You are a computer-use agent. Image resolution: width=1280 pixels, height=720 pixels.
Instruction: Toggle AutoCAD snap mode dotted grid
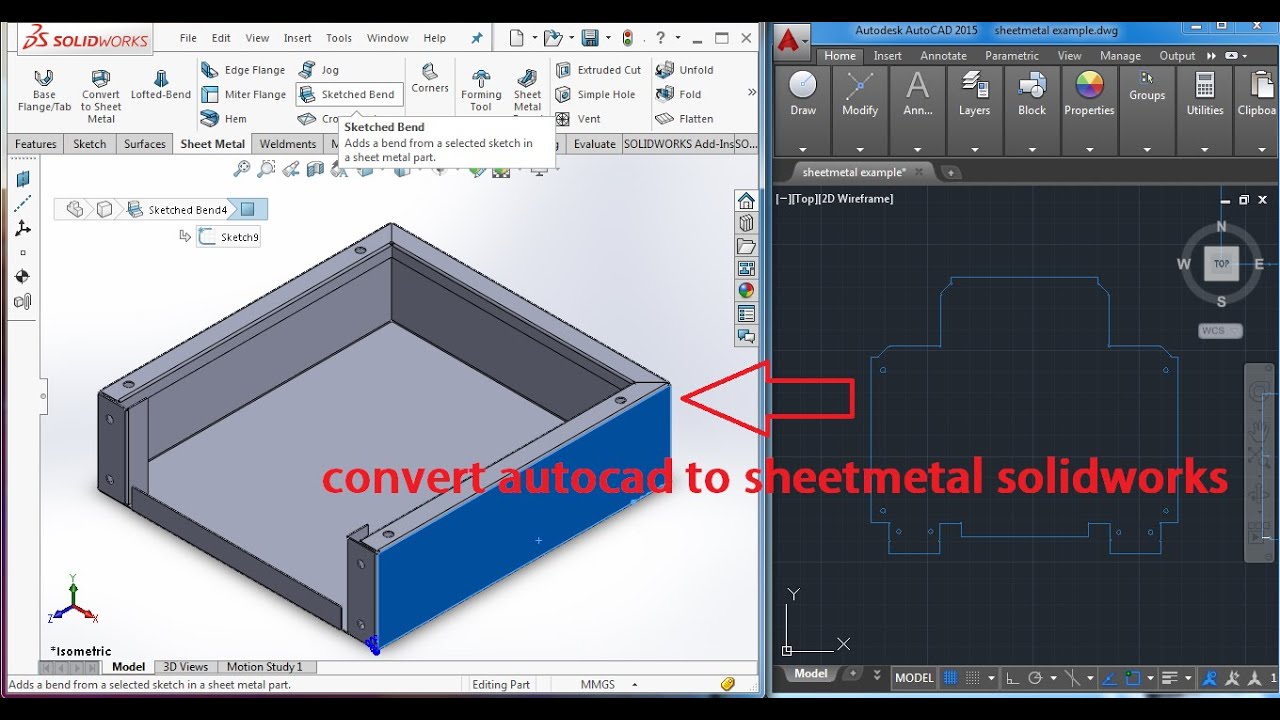click(x=973, y=677)
